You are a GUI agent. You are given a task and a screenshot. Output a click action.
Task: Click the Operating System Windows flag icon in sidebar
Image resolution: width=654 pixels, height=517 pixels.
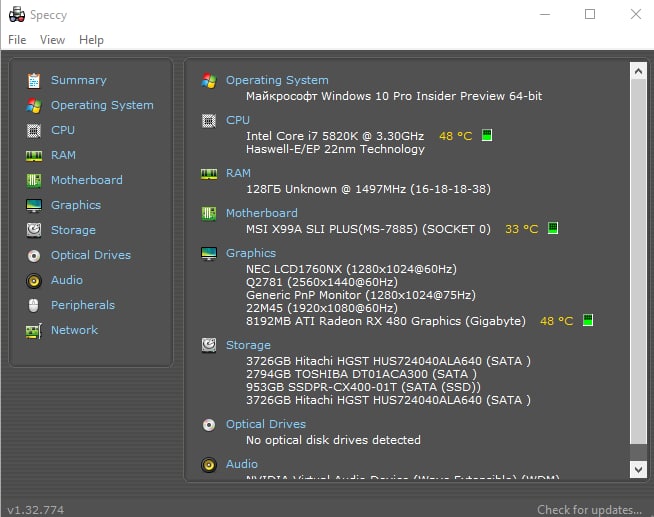34,105
